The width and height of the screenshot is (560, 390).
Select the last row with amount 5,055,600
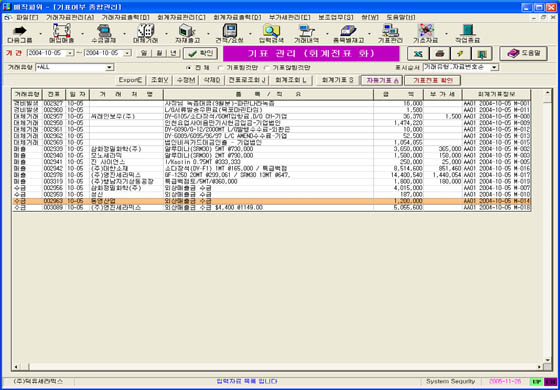pyautogui.click(x=271, y=208)
